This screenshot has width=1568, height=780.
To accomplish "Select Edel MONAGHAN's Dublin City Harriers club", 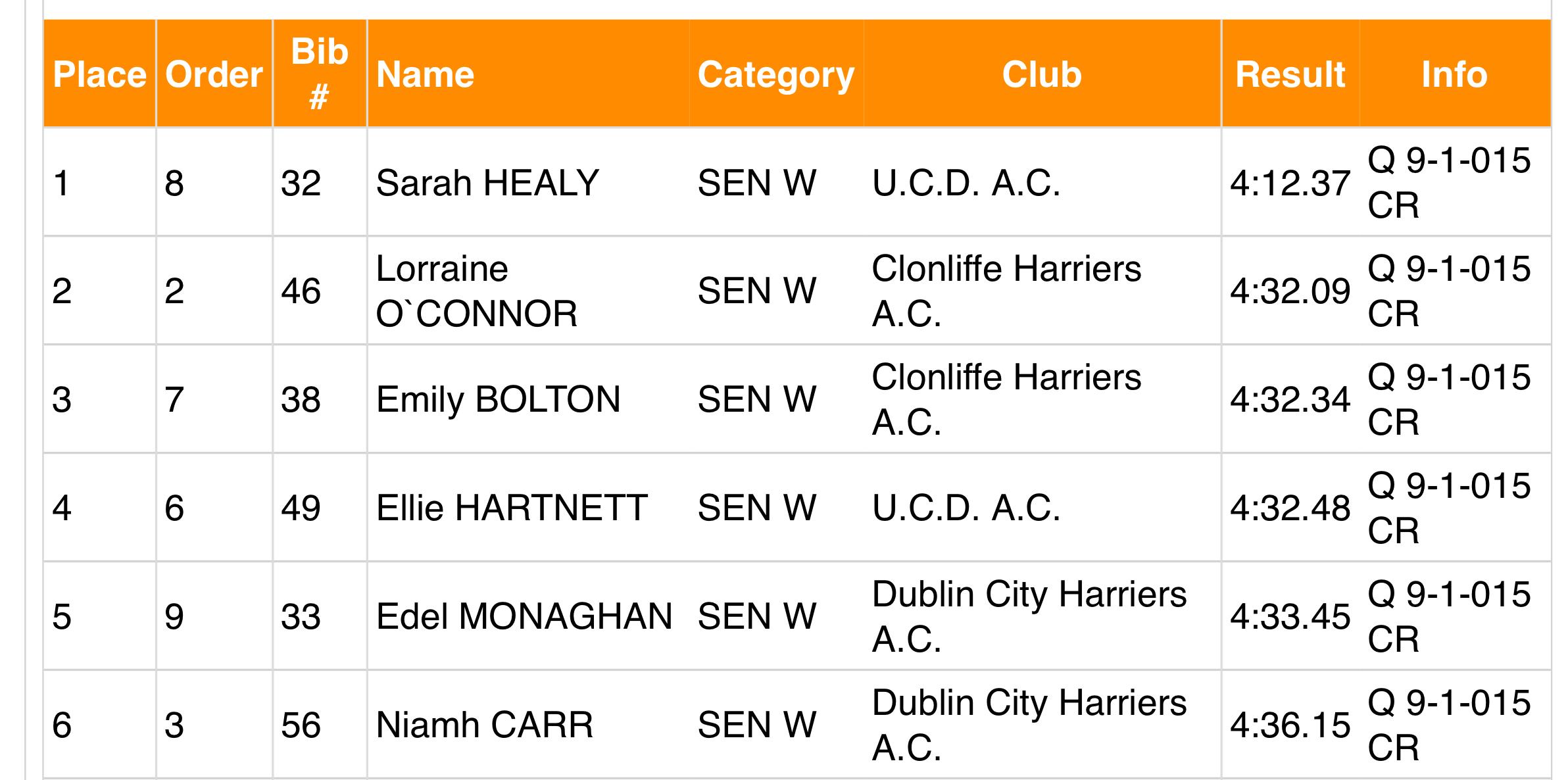I will pyautogui.click(x=1029, y=616).
